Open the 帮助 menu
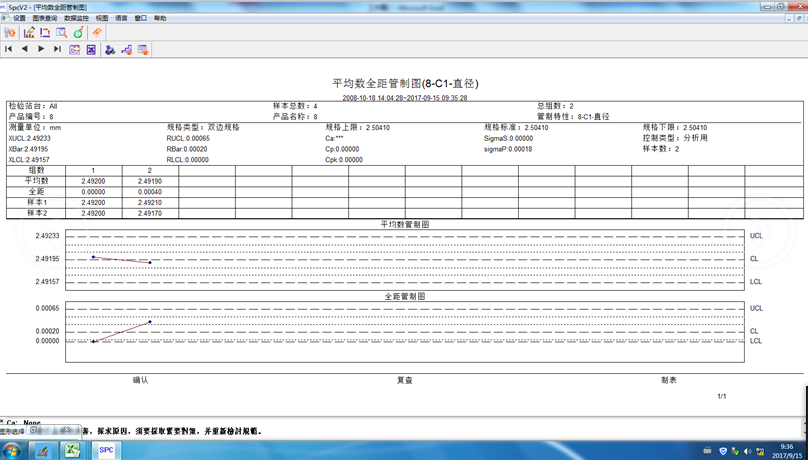Screen dimensions: 808x460 (x=160, y=18)
